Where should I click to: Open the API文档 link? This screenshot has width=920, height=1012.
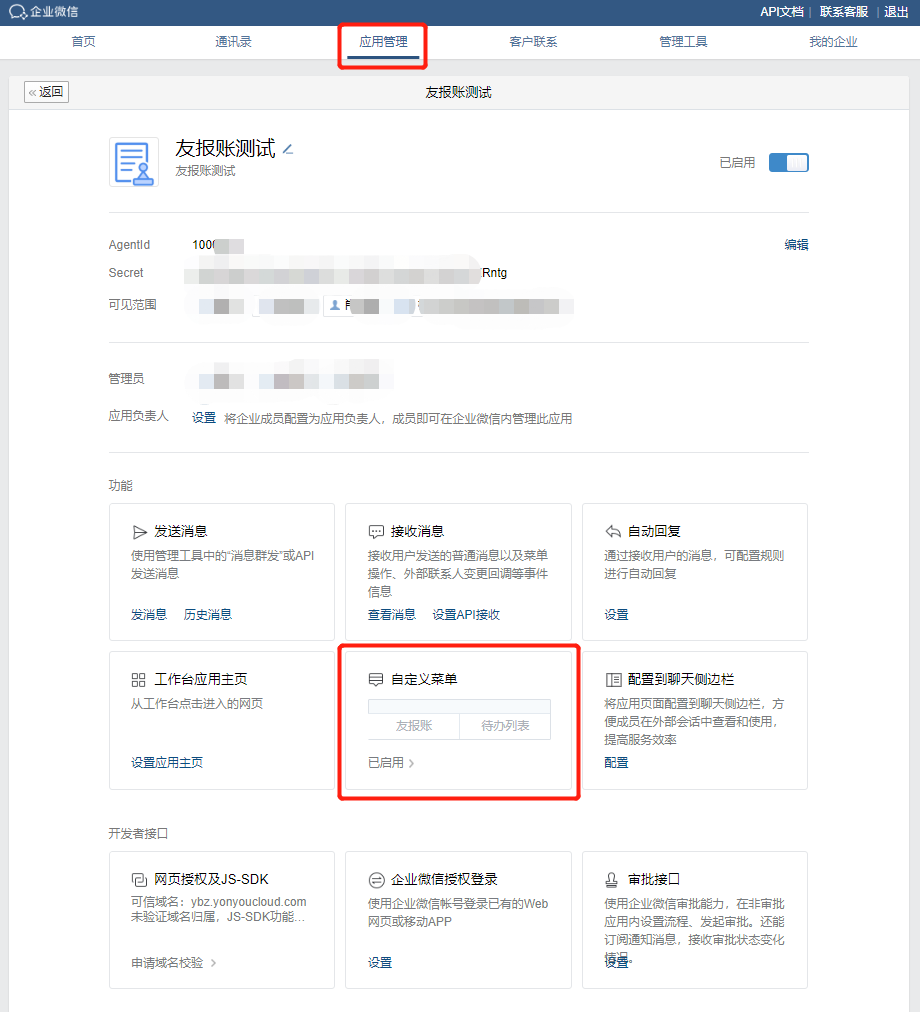[782, 12]
